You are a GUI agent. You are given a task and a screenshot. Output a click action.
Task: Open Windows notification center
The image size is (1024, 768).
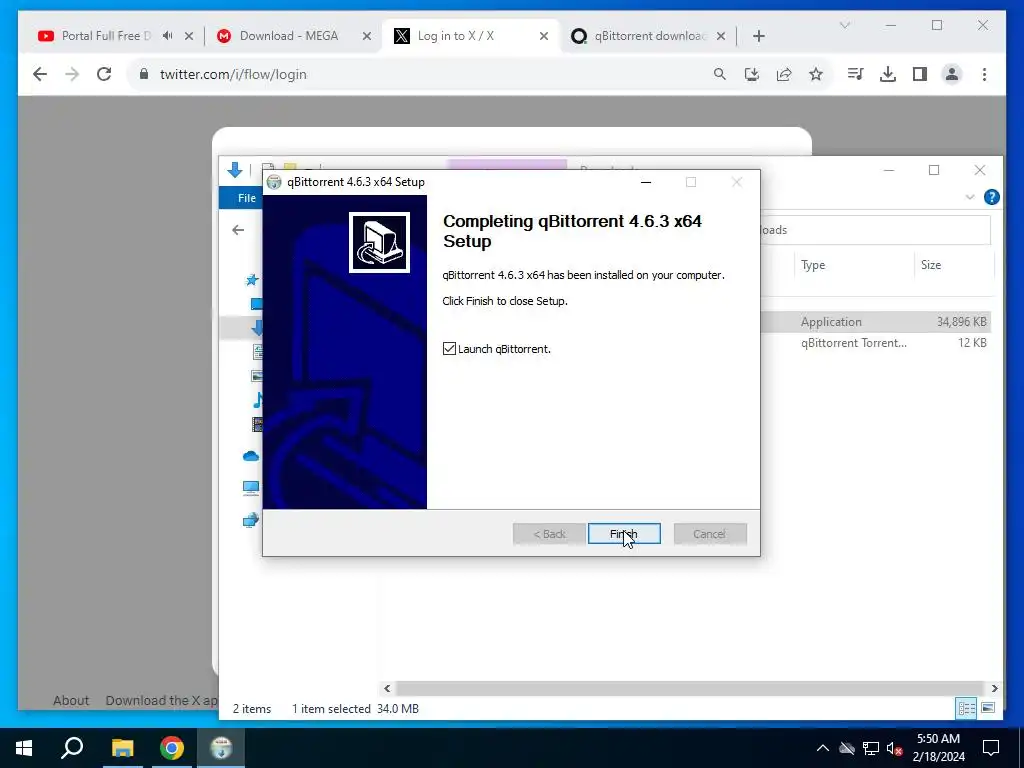(x=991, y=748)
